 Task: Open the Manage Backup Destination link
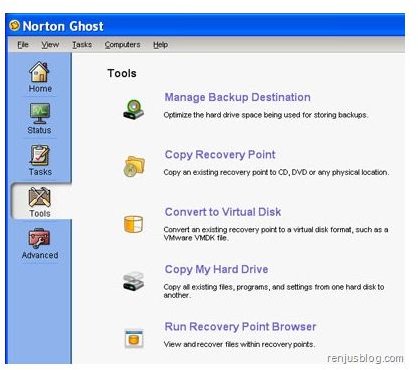[238, 97]
